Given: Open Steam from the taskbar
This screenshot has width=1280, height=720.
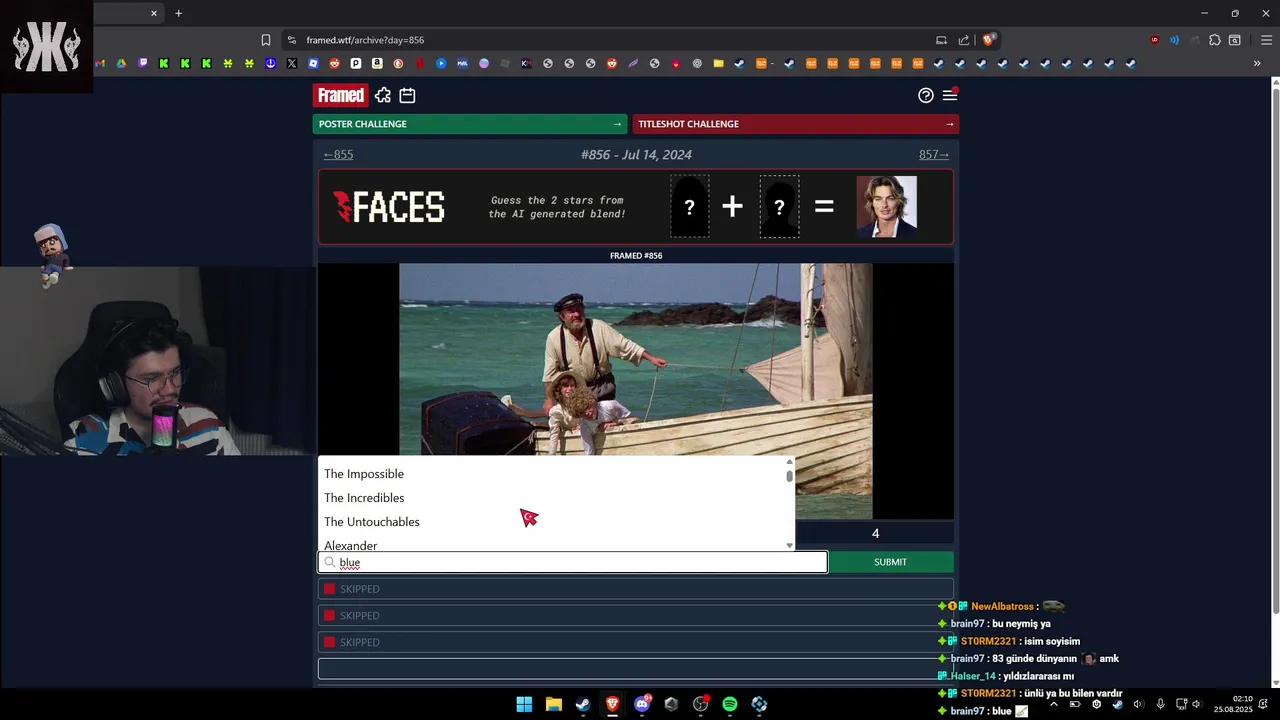Looking at the screenshot, I should click(583, 704).
